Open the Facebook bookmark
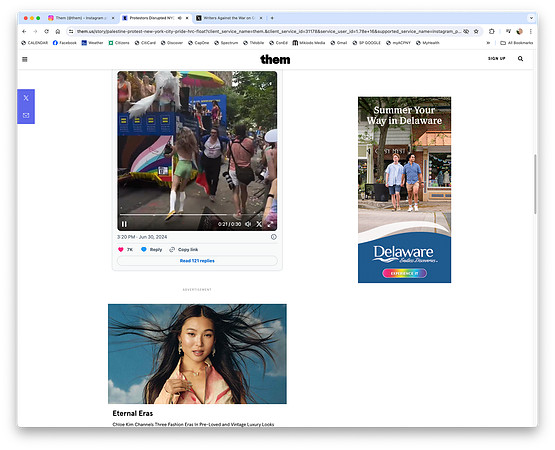This screenshot has width=555, height=450. pyautogui.click(x=64, y=43)
